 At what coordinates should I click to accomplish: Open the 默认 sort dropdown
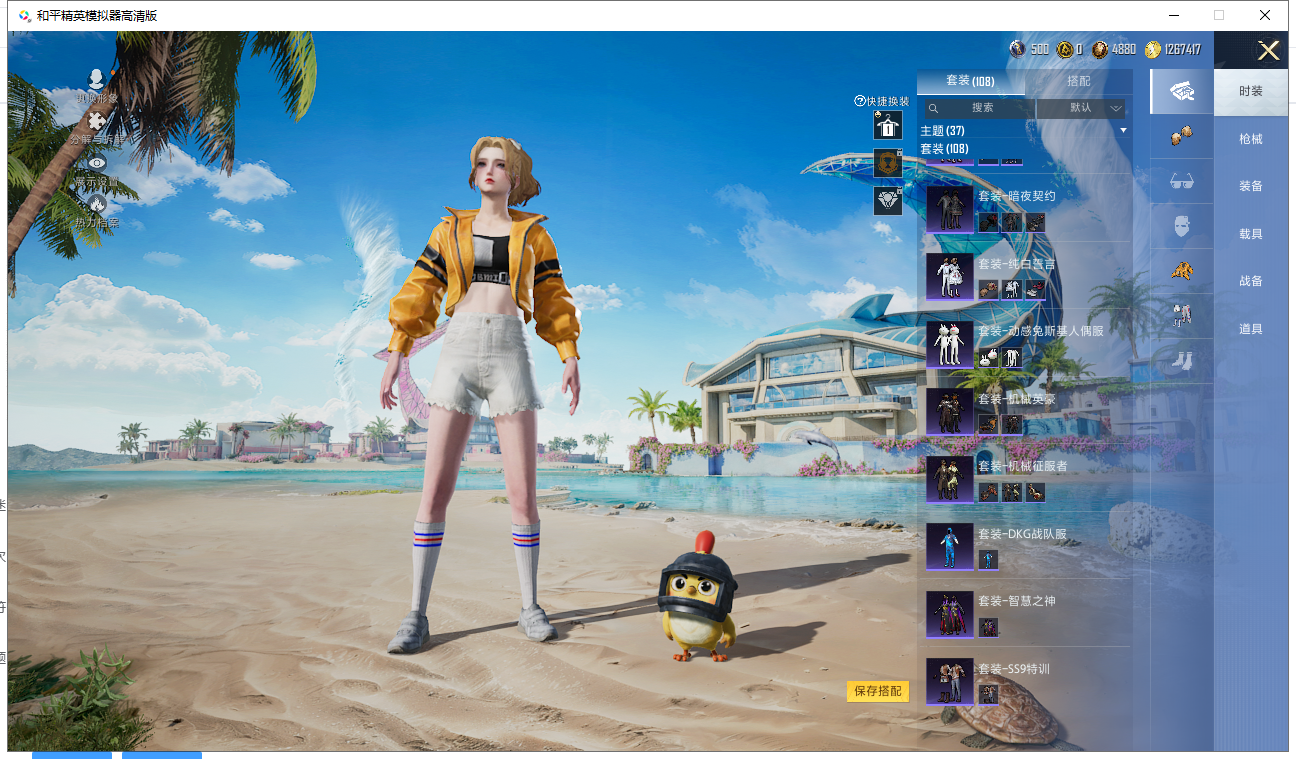point(1082,108)
